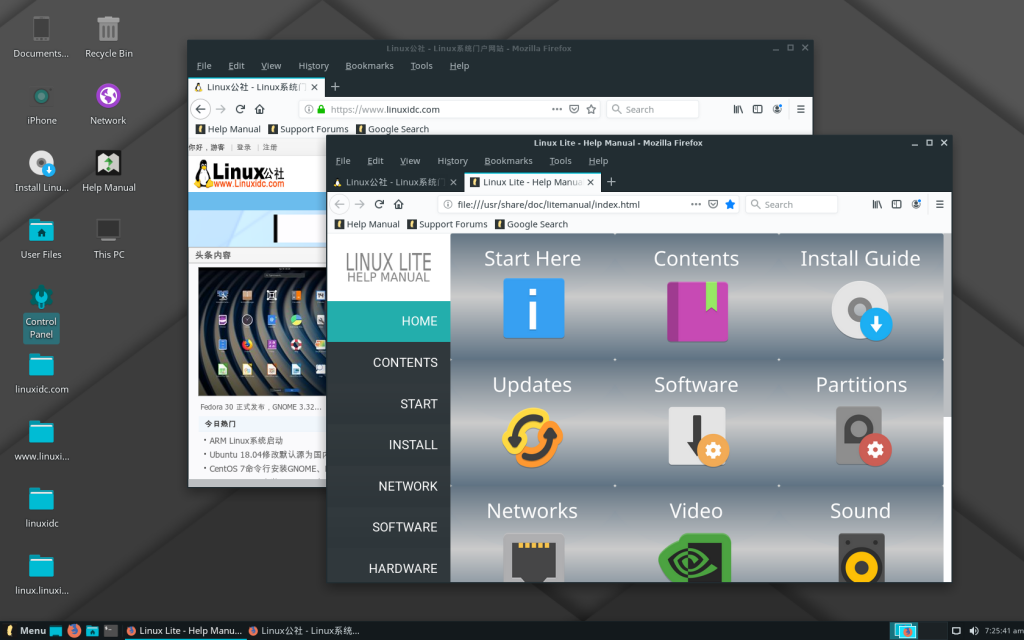Toggle the sidebar view icon in Firefox
The height and width of the screenshot is (640, 1024).
click(x=895, y=204)
